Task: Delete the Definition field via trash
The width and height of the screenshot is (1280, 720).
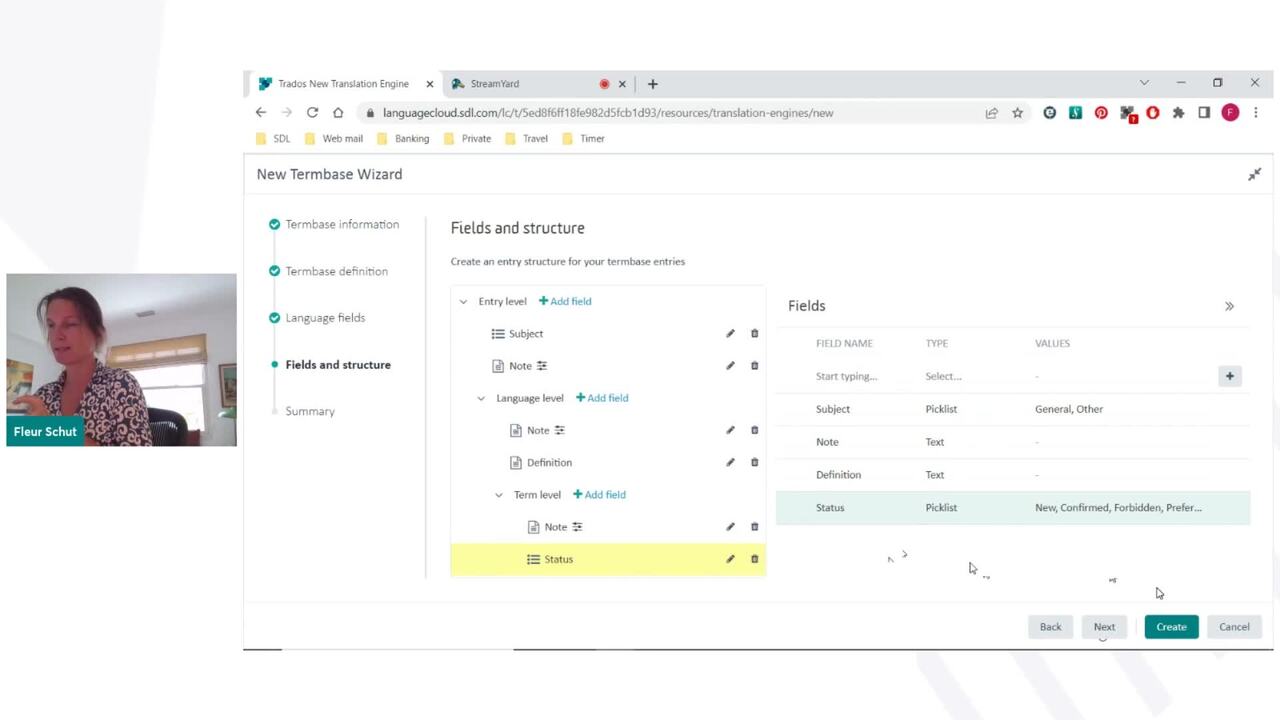Action: [x=755, y=462]
